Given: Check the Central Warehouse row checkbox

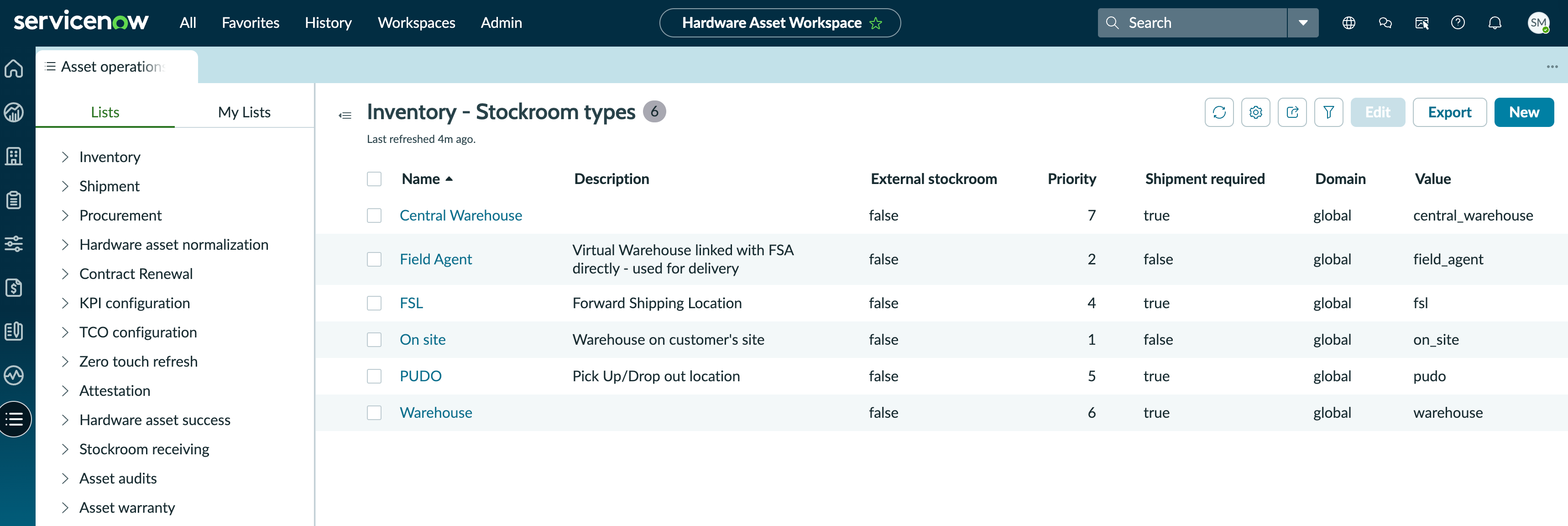Looking at the screenshot, I should pos(374,216).
